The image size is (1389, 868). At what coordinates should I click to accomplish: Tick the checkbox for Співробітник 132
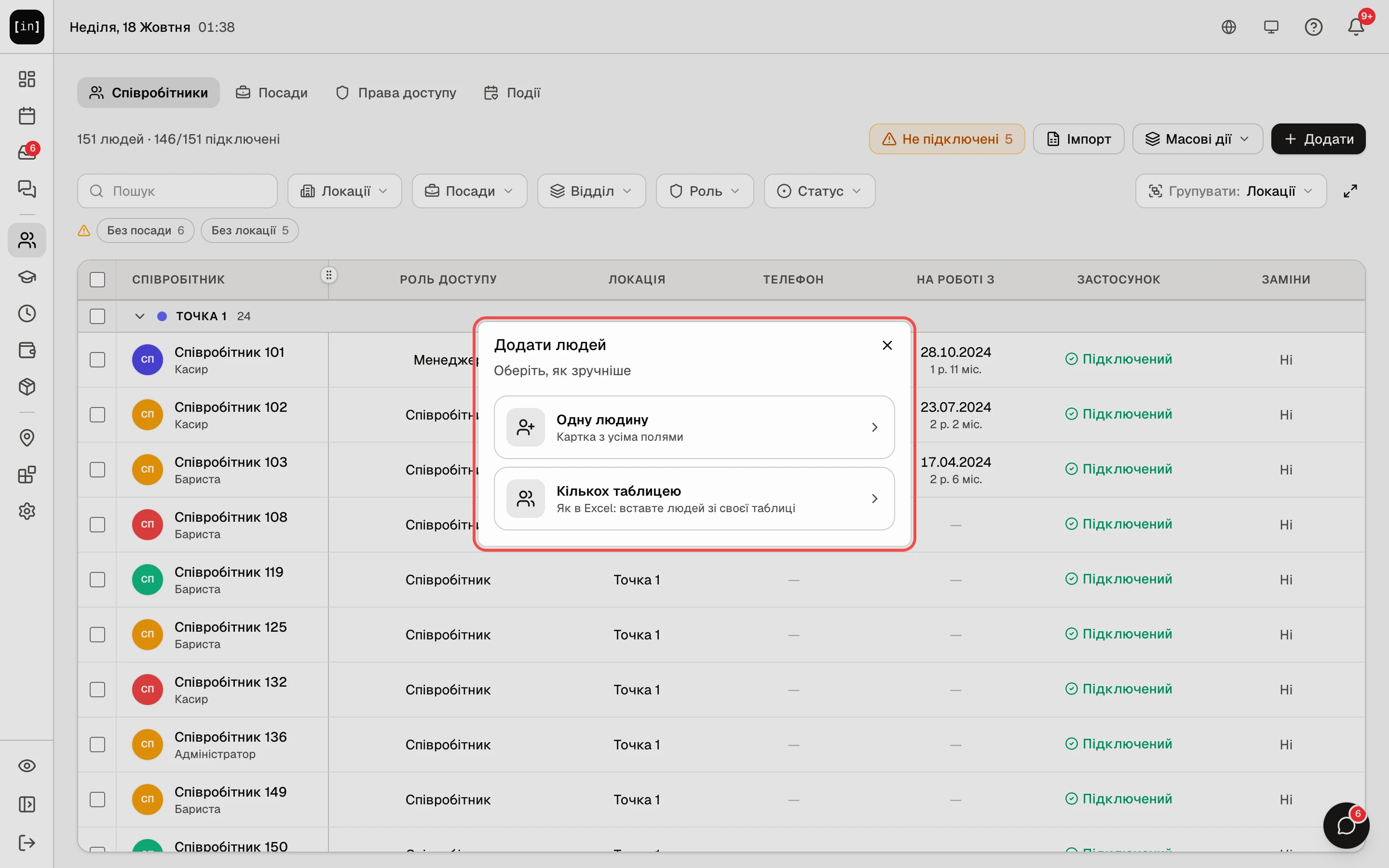pyautogui.click(x=97, y=690)
